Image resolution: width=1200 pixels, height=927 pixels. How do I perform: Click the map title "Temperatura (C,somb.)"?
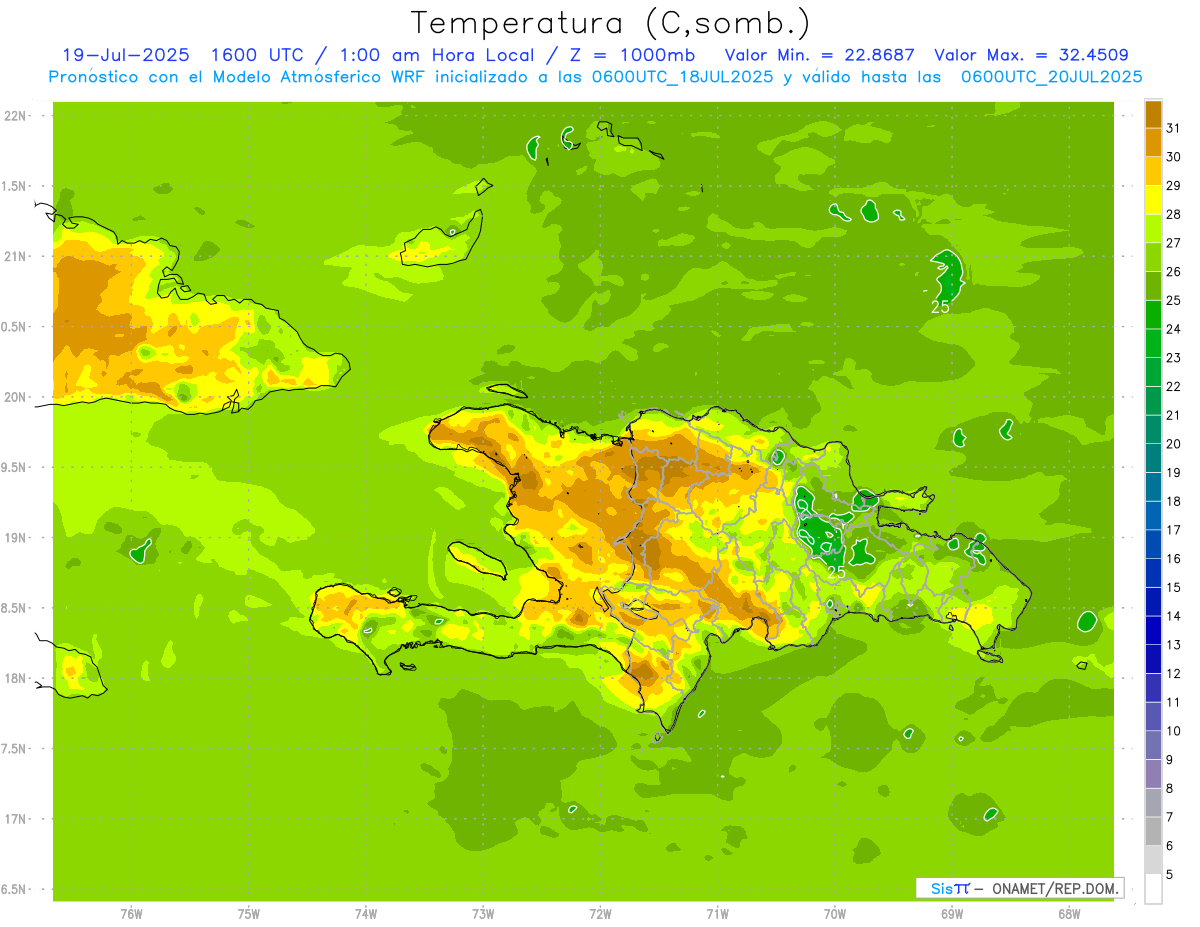[611, 23]
